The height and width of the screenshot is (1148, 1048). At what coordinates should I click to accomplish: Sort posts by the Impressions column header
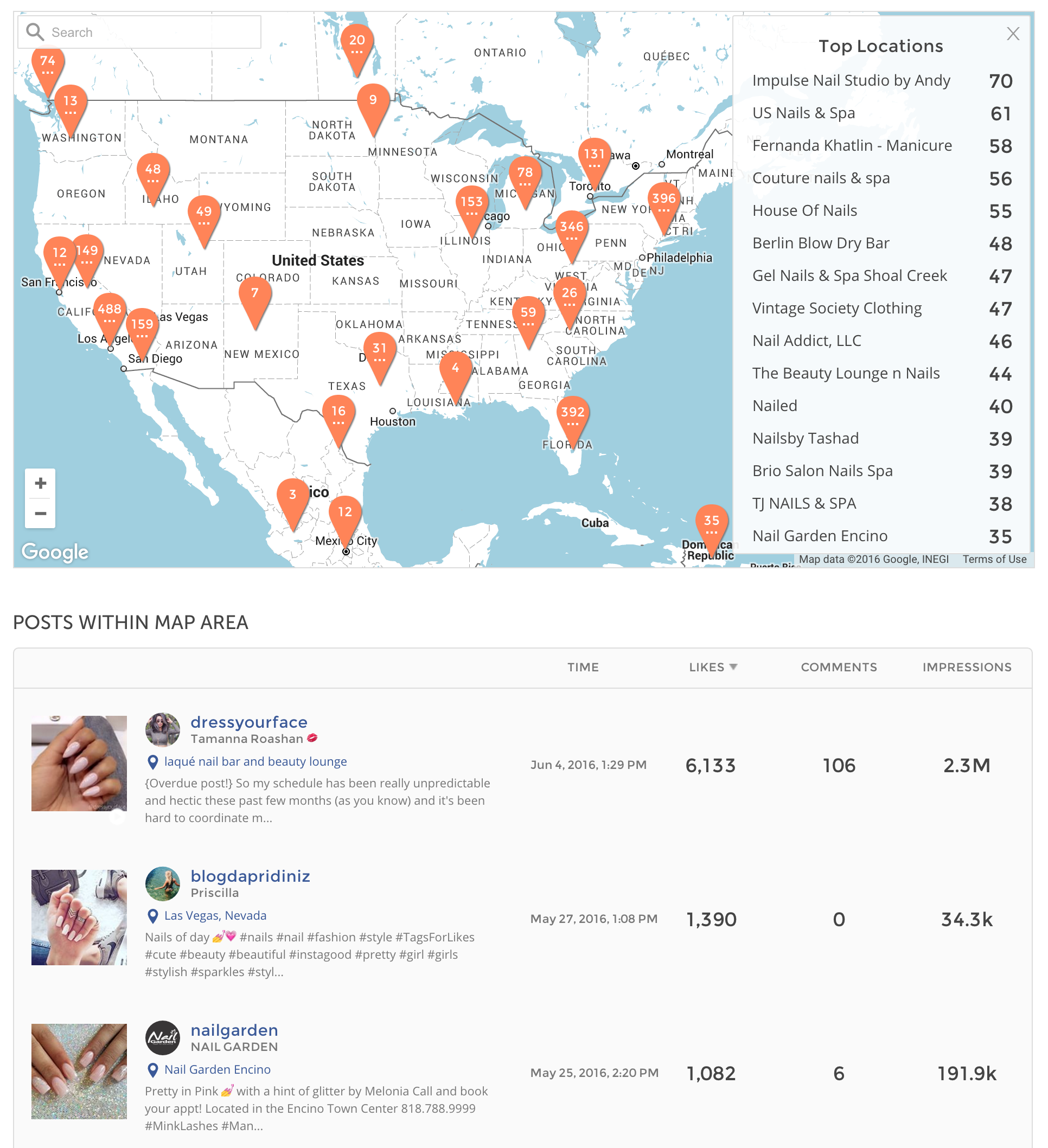point(967,667)
